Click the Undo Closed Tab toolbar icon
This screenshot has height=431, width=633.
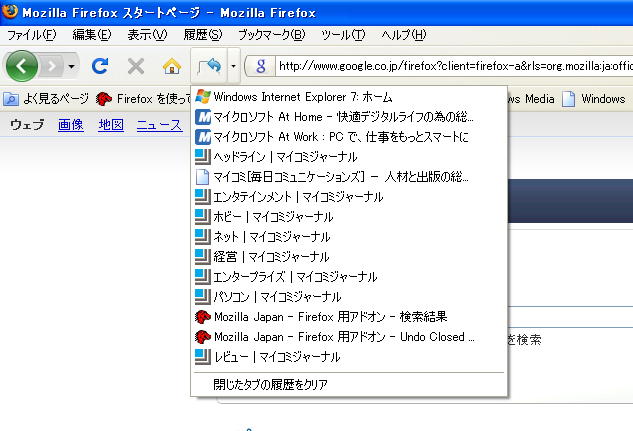209,66
